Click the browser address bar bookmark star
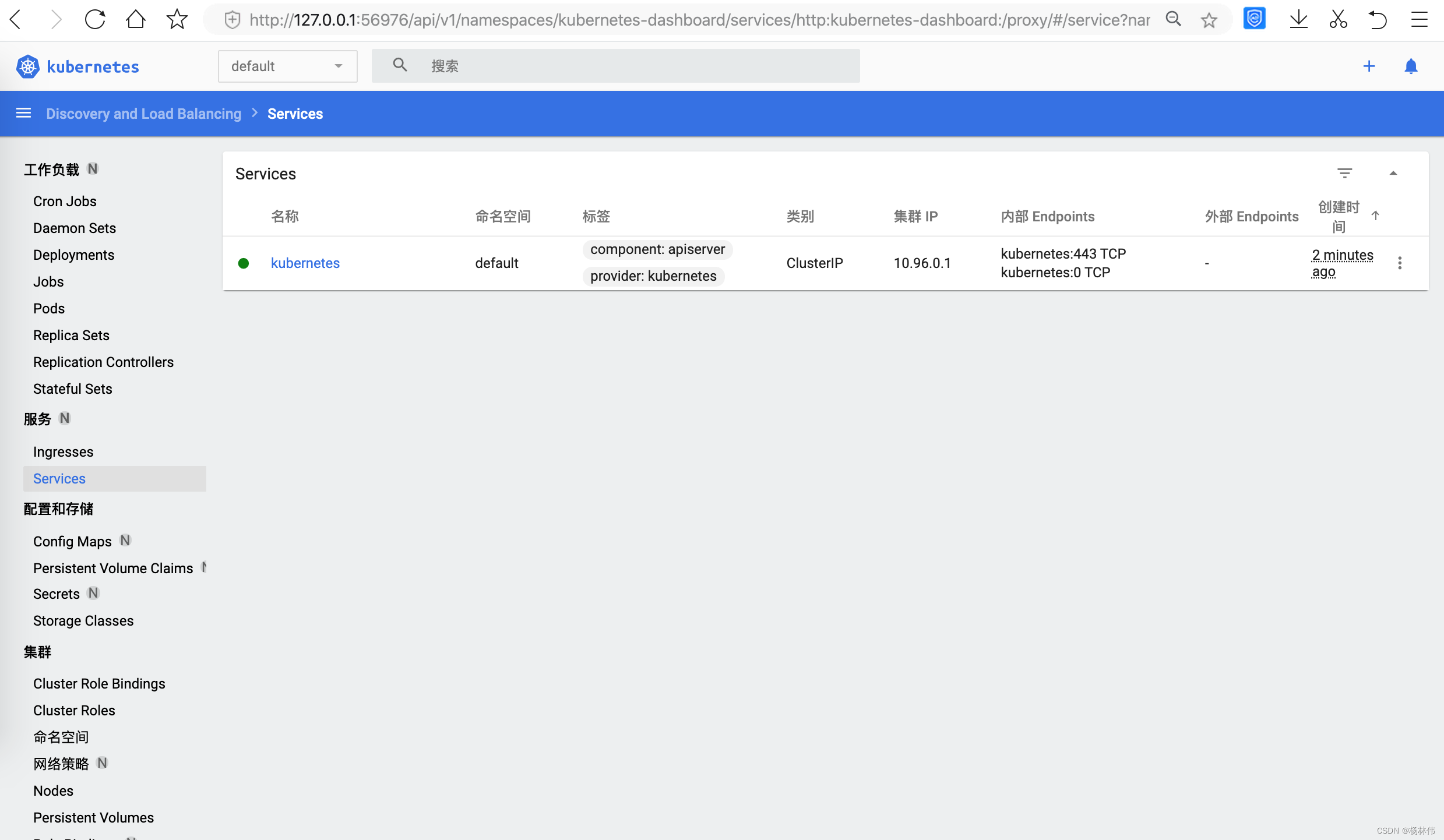This screenshot has width=1444, height=840. (1209, 20)
